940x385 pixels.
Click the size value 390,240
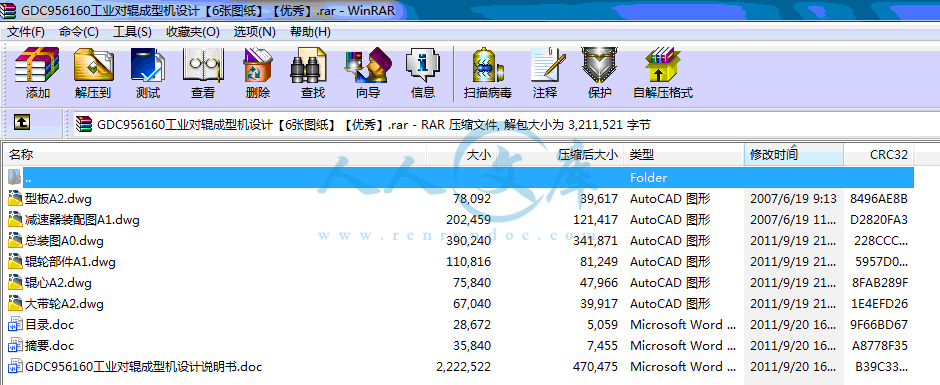tap(468, 240)
